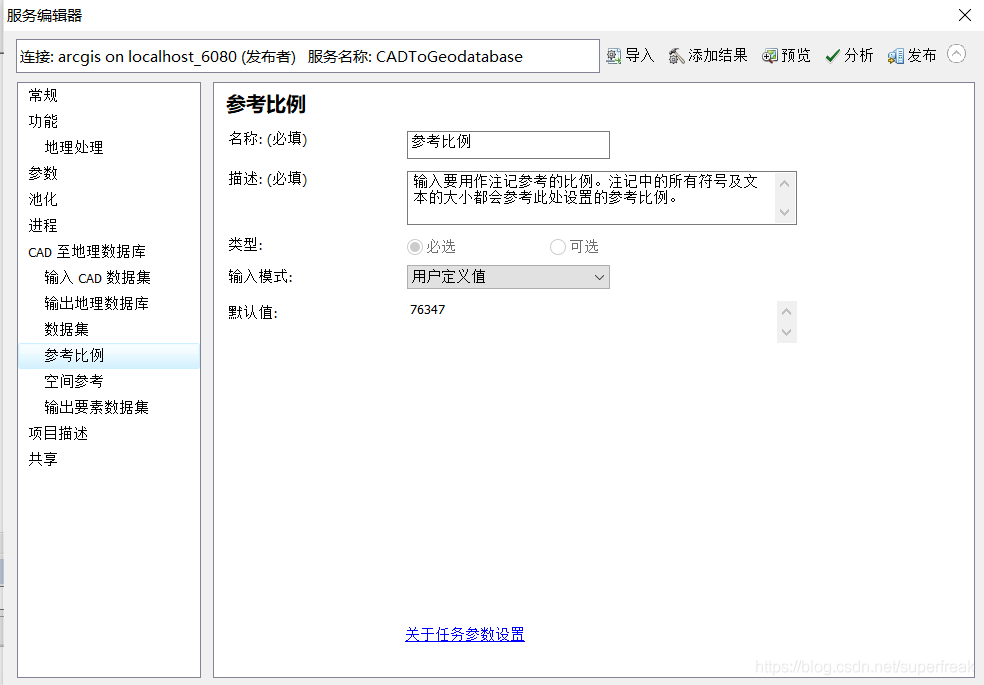Click the 名称 input field containing 参考比例
This screenshot has height=685, width=984.
point(508,145)
